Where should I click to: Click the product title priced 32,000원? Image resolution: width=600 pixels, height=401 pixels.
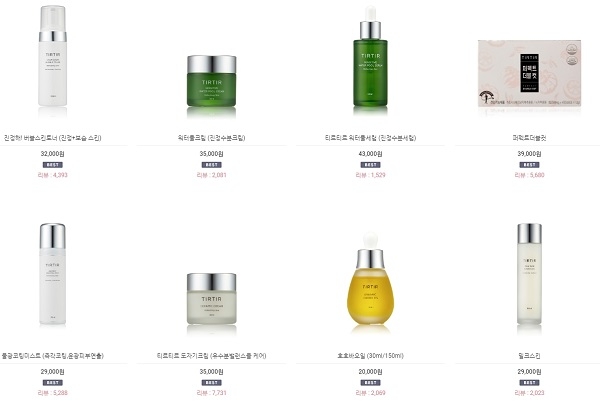pyautogui.click(x=52, y=138)
